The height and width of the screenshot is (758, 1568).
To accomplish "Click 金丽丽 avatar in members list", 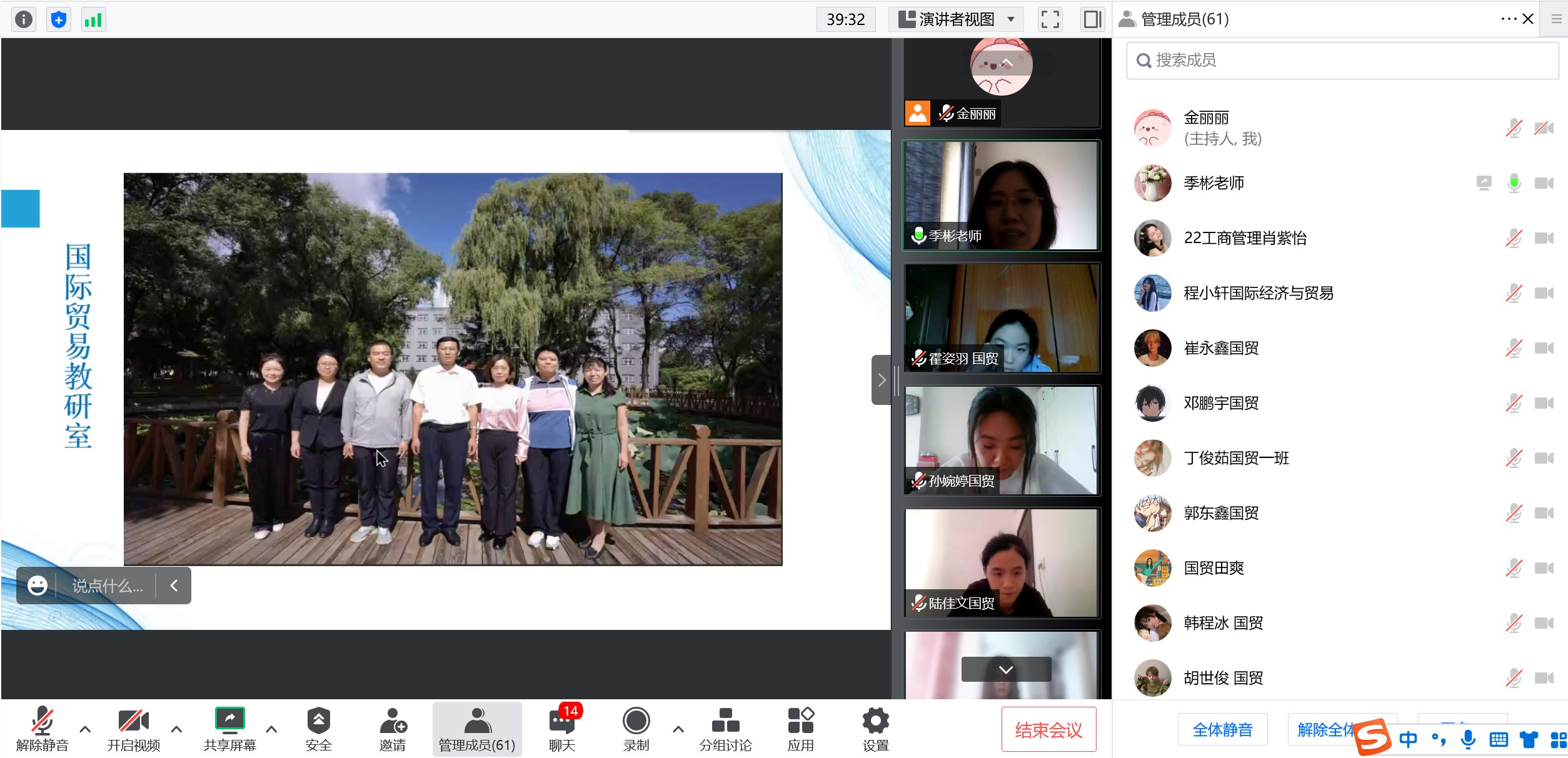I will (x=1152, y=128).
